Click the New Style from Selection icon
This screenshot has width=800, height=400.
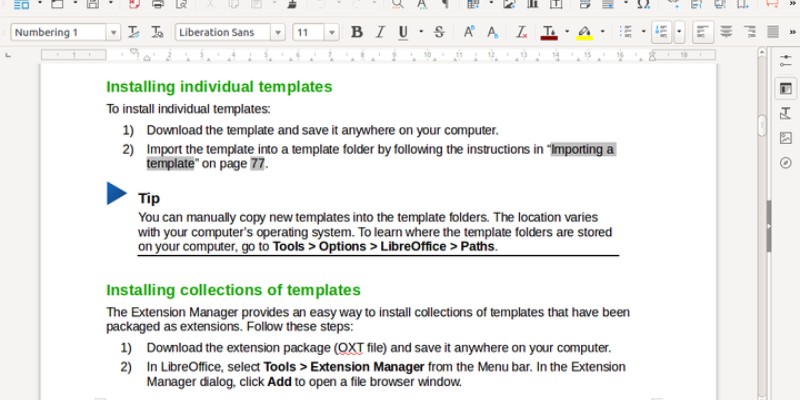(x=157, y=32)
